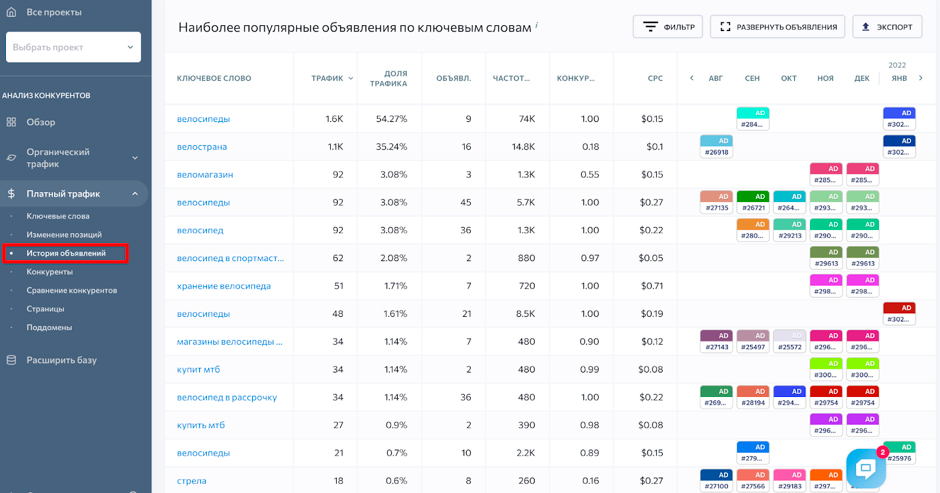Sort by the Трафик column arrow

(351, 79)
